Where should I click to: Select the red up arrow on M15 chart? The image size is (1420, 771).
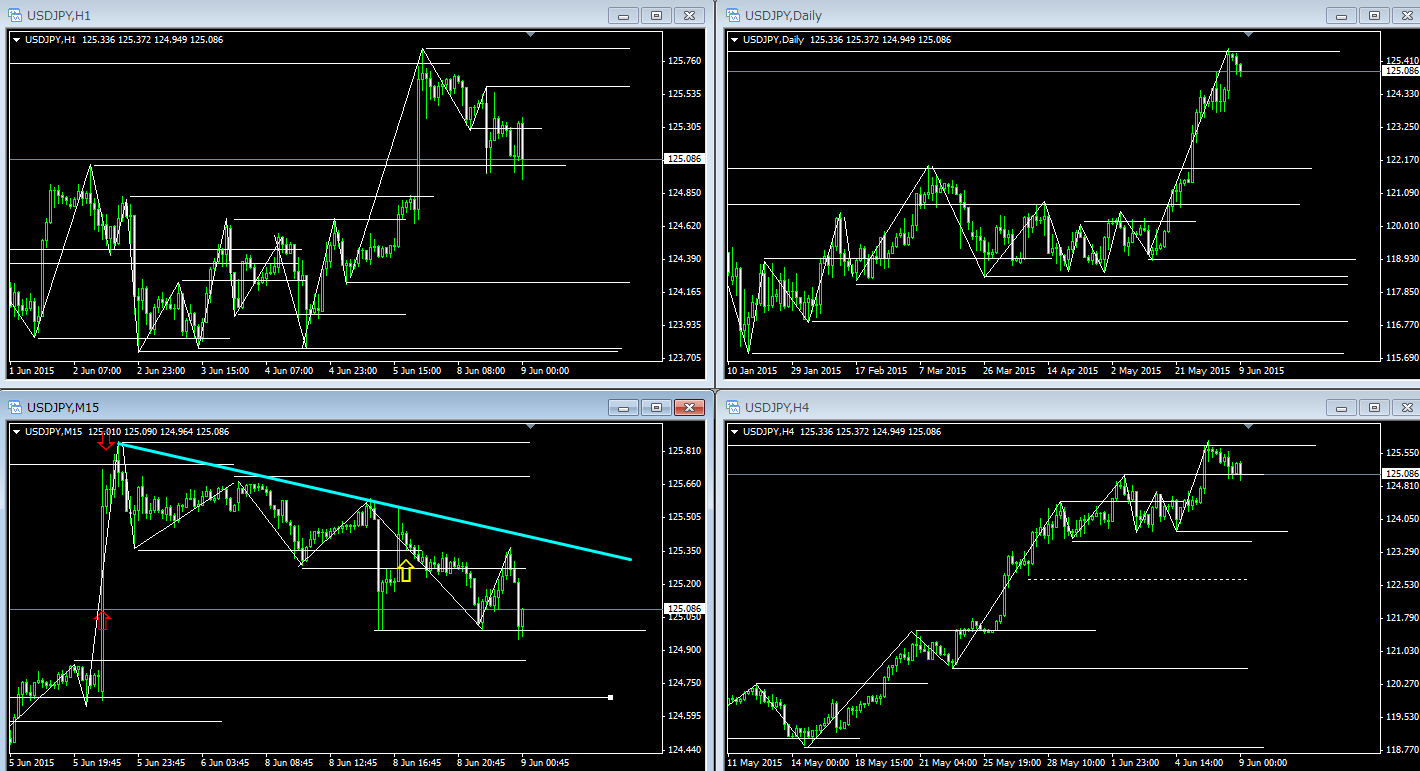click(x=102, y=619)
